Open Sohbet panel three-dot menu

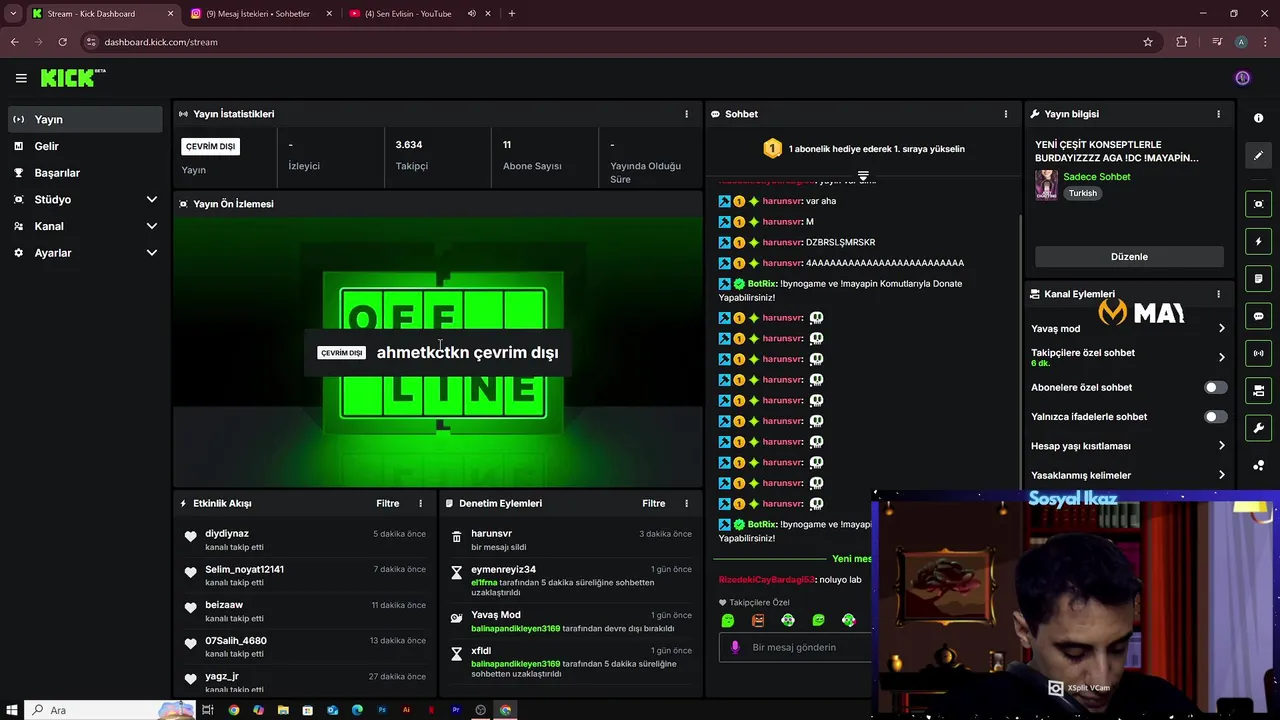pyautogui.click(x=1006, y=114)
